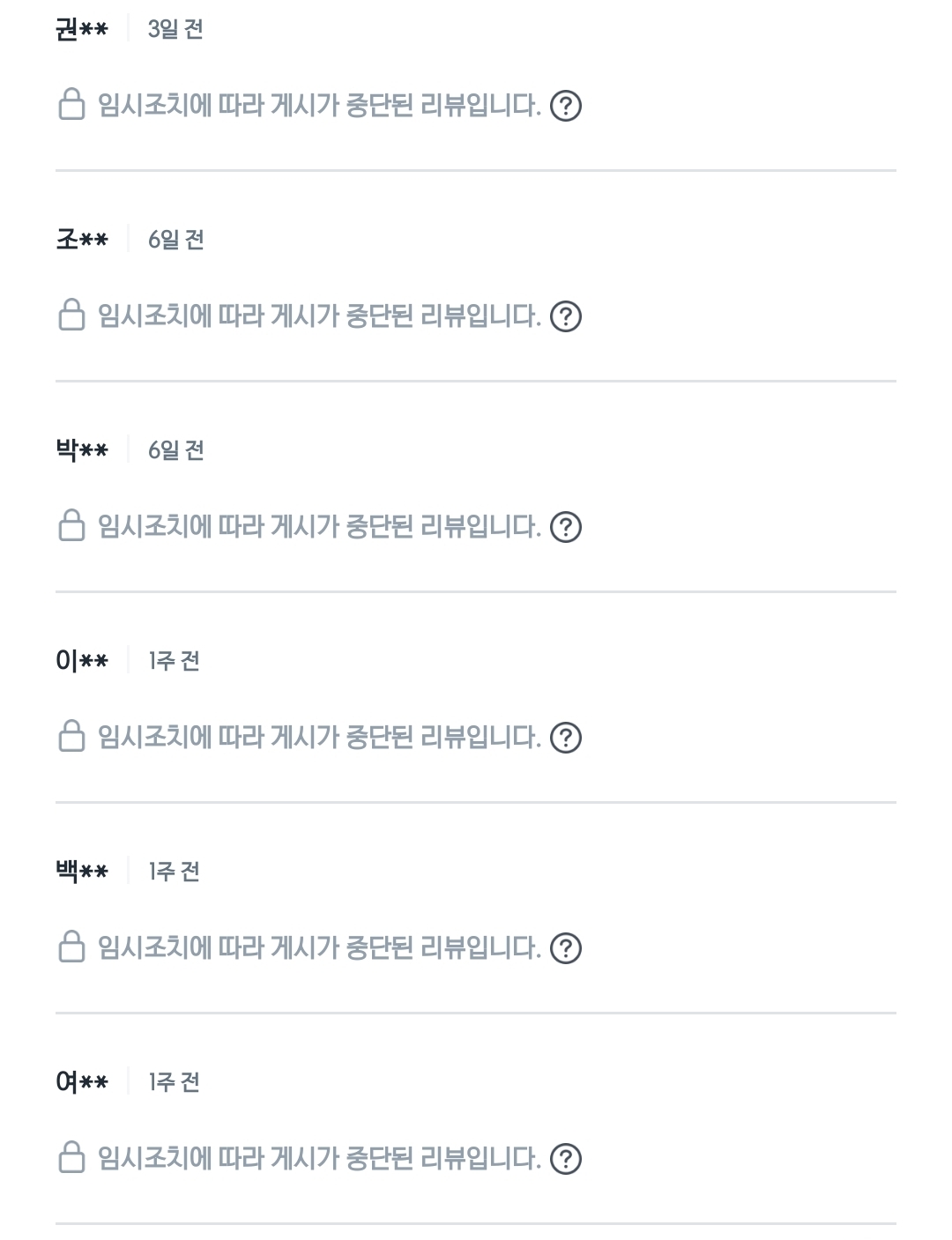Image resolution: width=952 pixels, height=1240 pixels.
Task: Click the help icon in 박** review
Action: coord(565,527)
